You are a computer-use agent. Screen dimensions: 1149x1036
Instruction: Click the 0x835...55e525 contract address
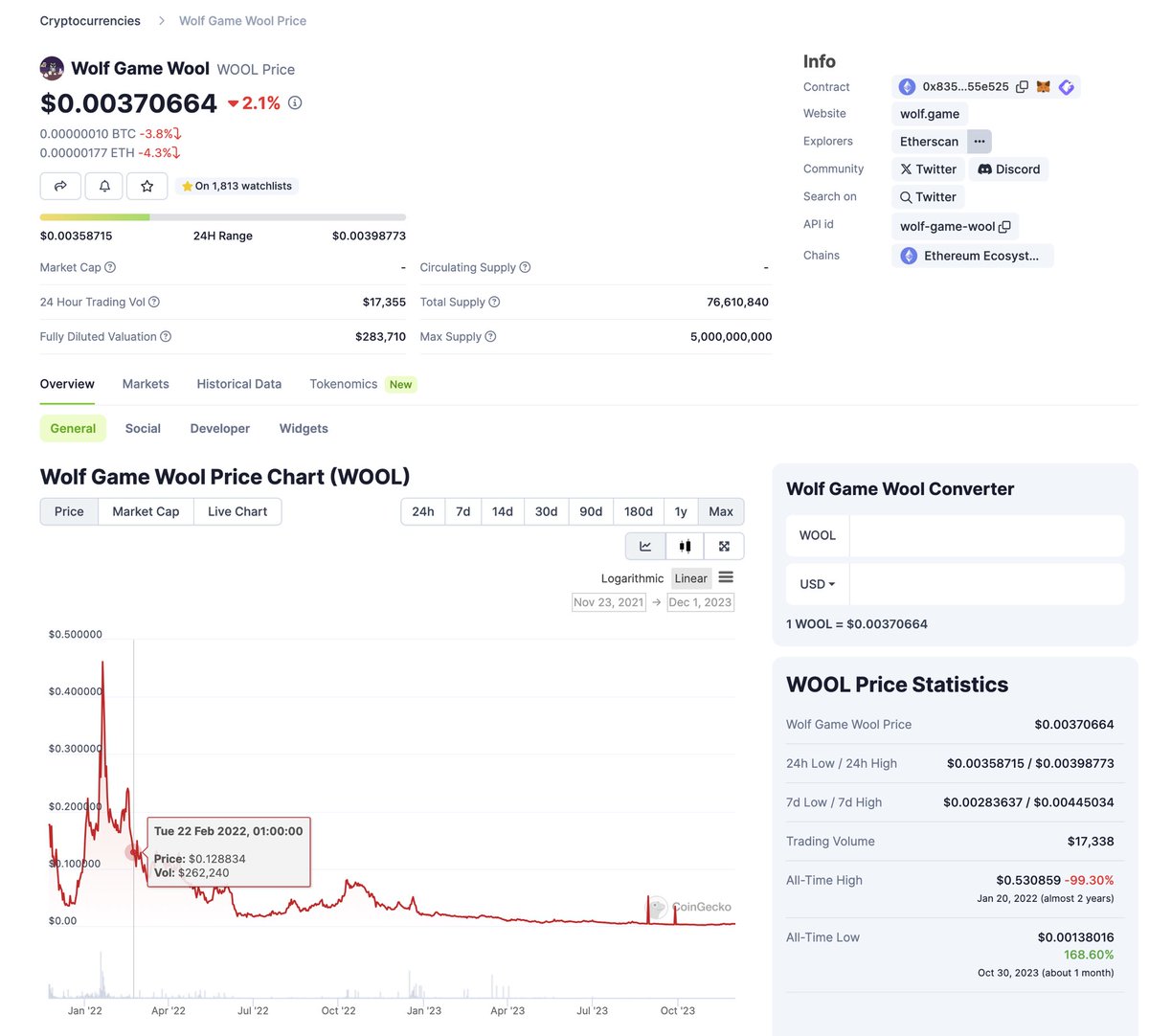pos(965,86)
